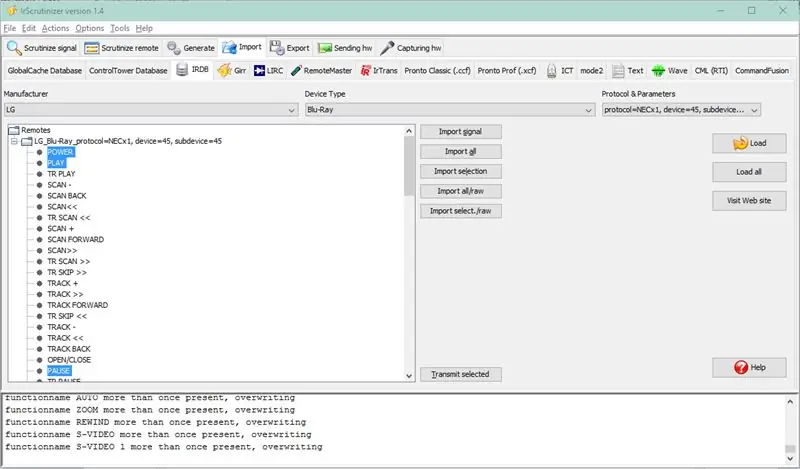Click Import all/raw button
Image resolution: width=800 pixels, height=469 pixels.
pos(461,191)
